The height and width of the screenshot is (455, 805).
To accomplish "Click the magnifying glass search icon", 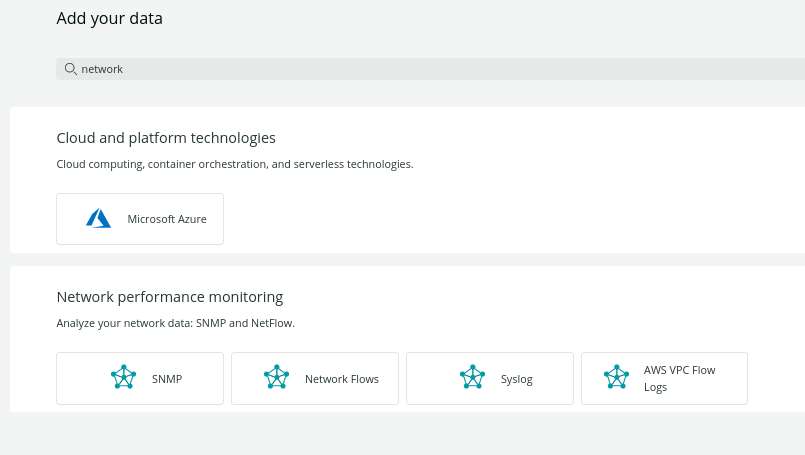I will [x=70, y=69].
